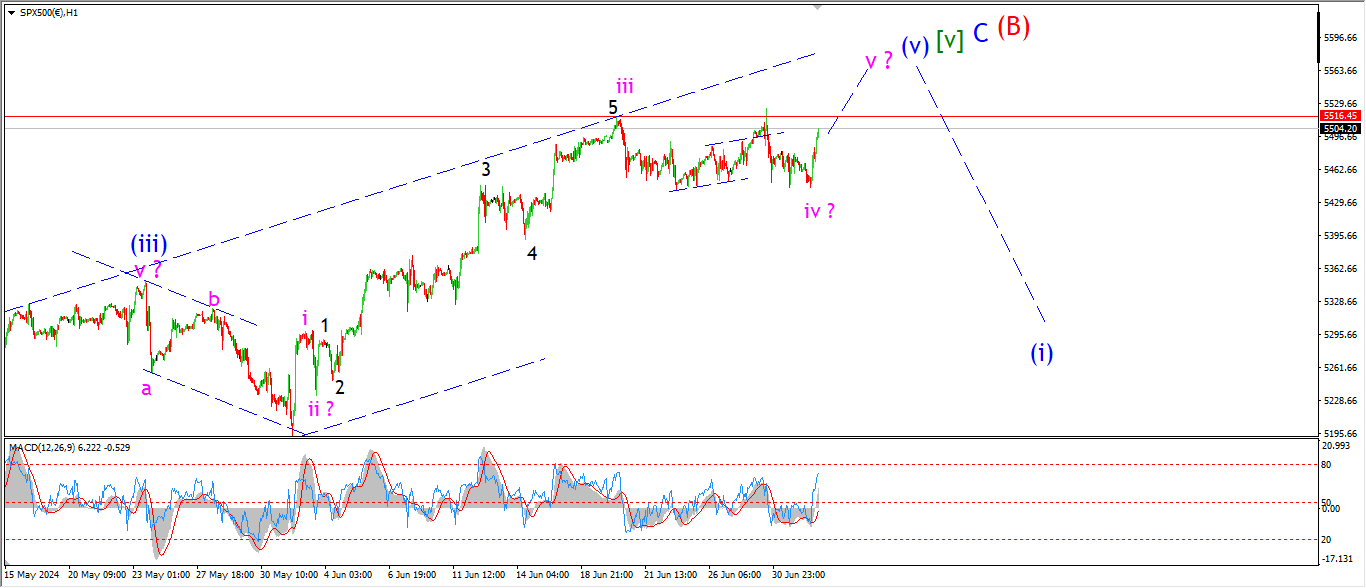1366x588 pixels.
Task: Click the red 5516.45 price tag
Action: 1341,116
